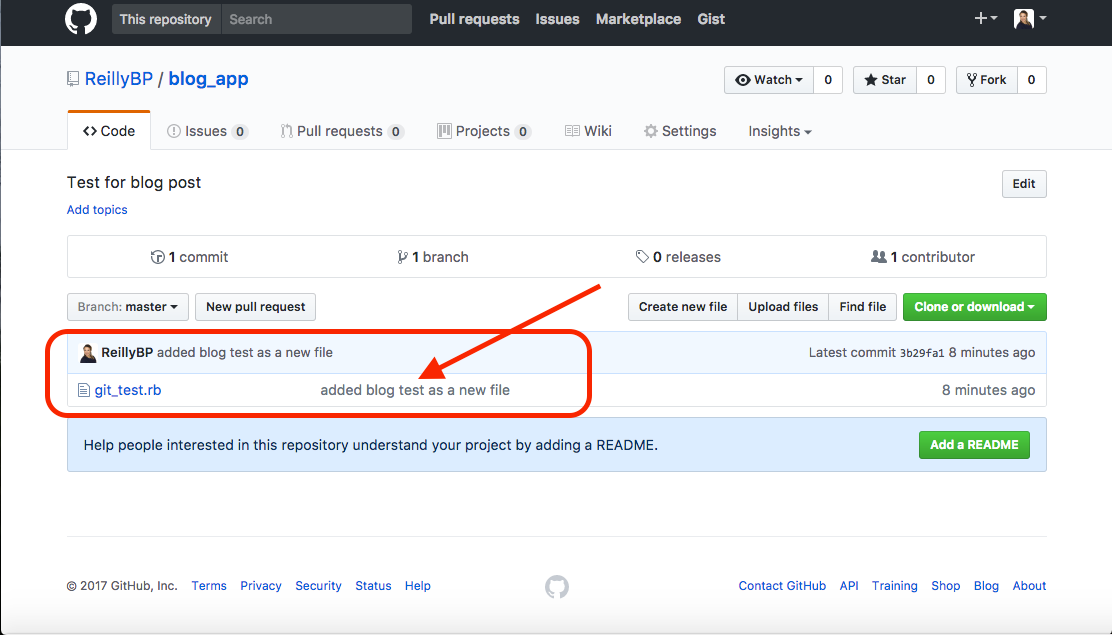Open the Marketplace menu item
Viewport: 1112px width, 635px height.
pyautogui.click(x=638, y=18)
